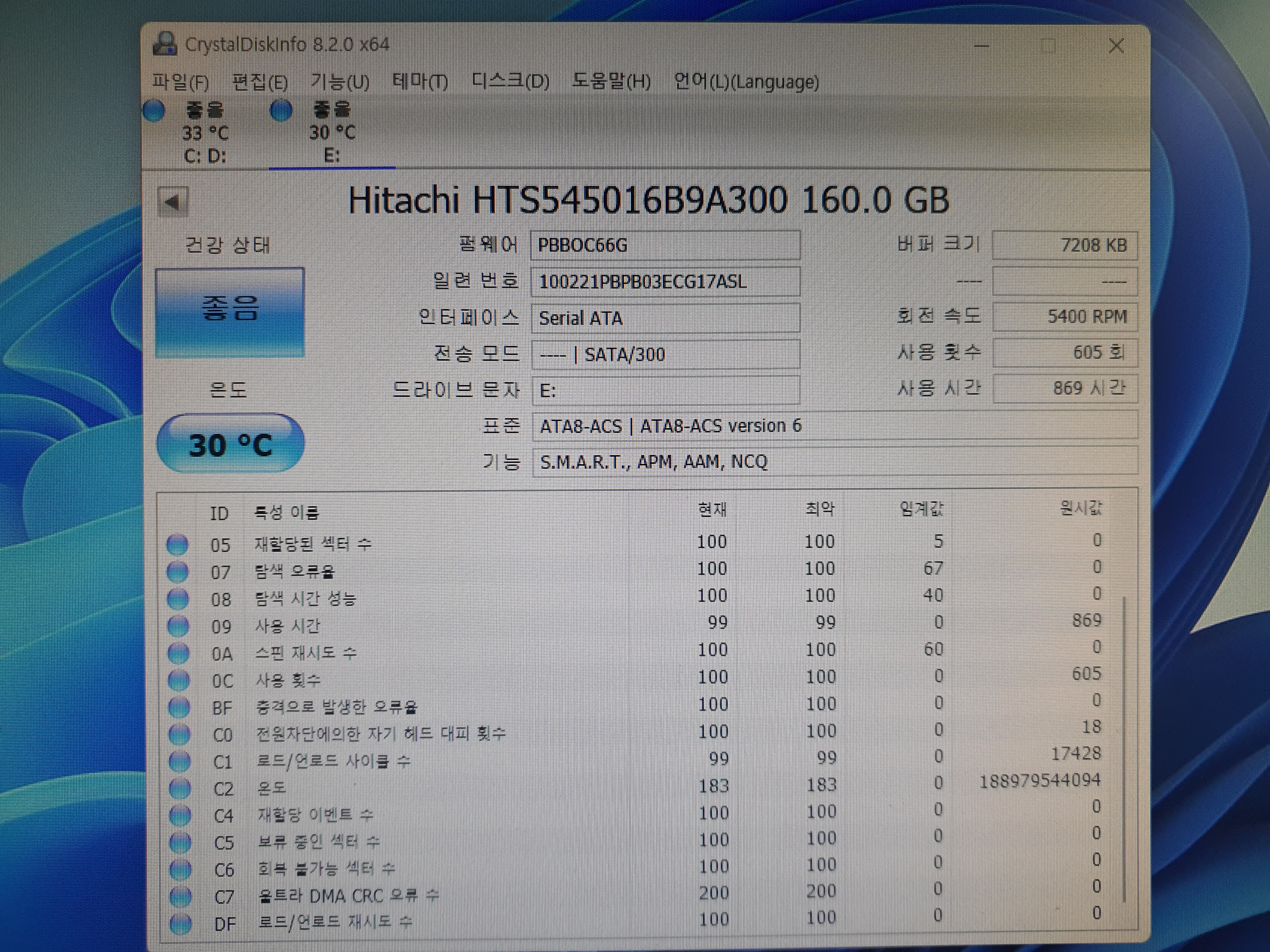
Task: Click the 30 °C temperature button
Action: coord(230,444)
